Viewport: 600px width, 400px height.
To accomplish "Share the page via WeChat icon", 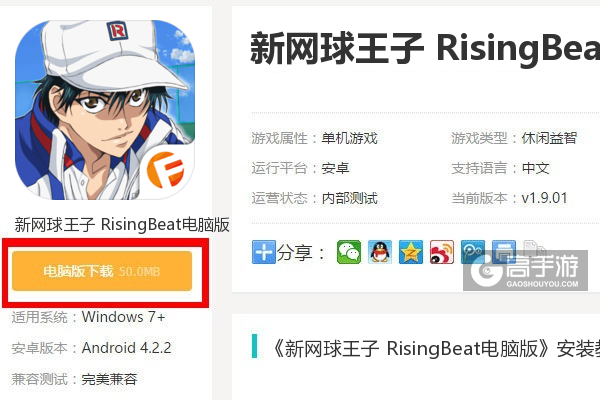I will 349,252.
